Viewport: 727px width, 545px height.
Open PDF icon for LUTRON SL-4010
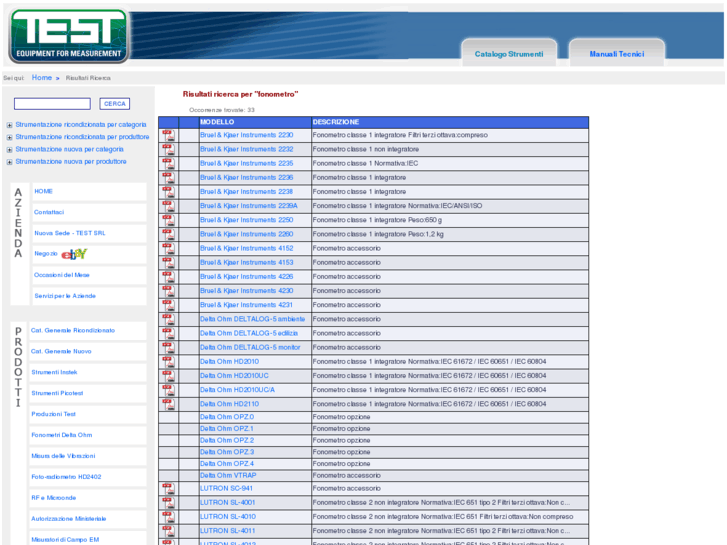click(168, 517)
